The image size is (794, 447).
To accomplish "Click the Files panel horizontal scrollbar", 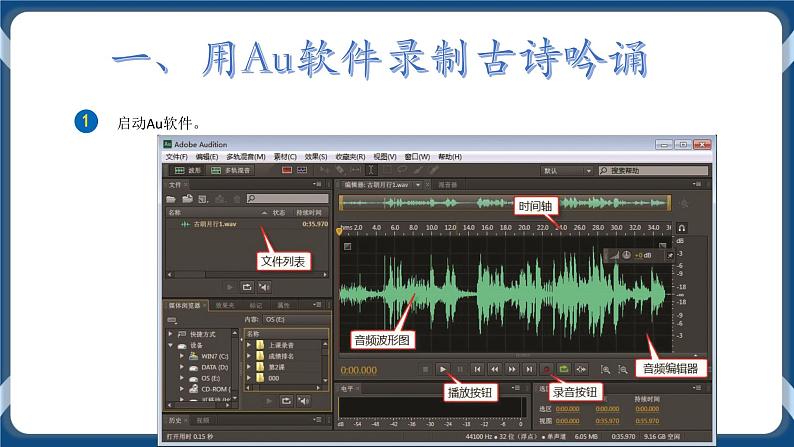I will click(x=247, y=274).
